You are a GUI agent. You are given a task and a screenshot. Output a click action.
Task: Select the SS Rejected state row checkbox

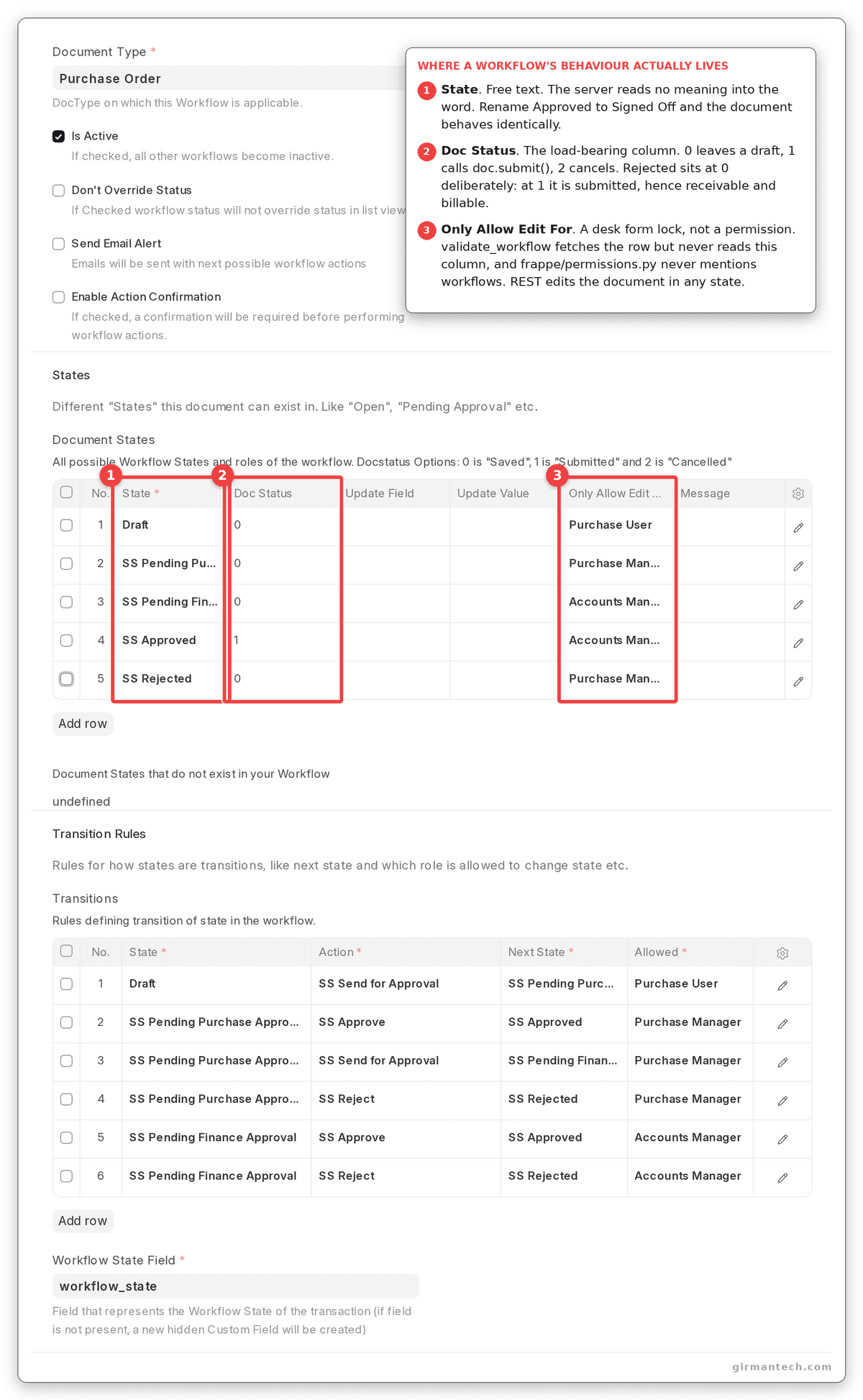coord(67,678)
